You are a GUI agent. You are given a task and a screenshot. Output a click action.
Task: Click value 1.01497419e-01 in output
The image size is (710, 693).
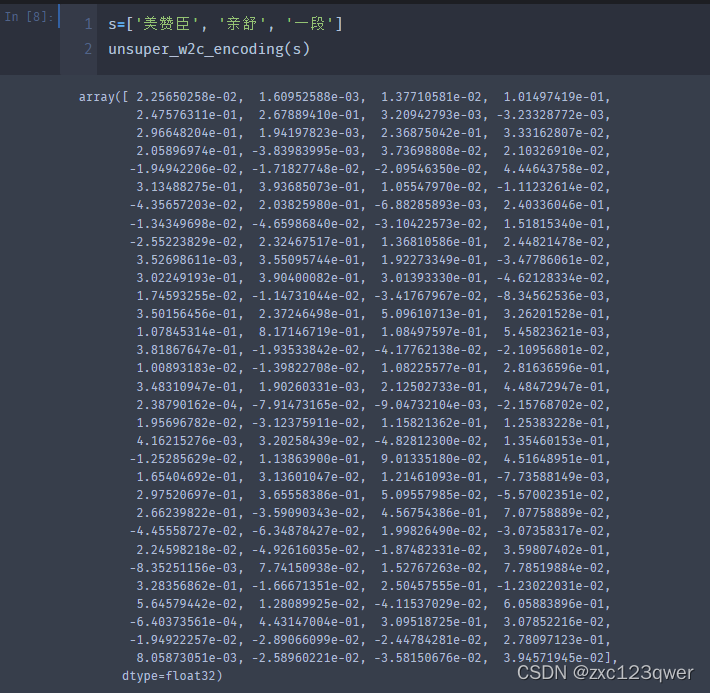(x=554, y=97)
